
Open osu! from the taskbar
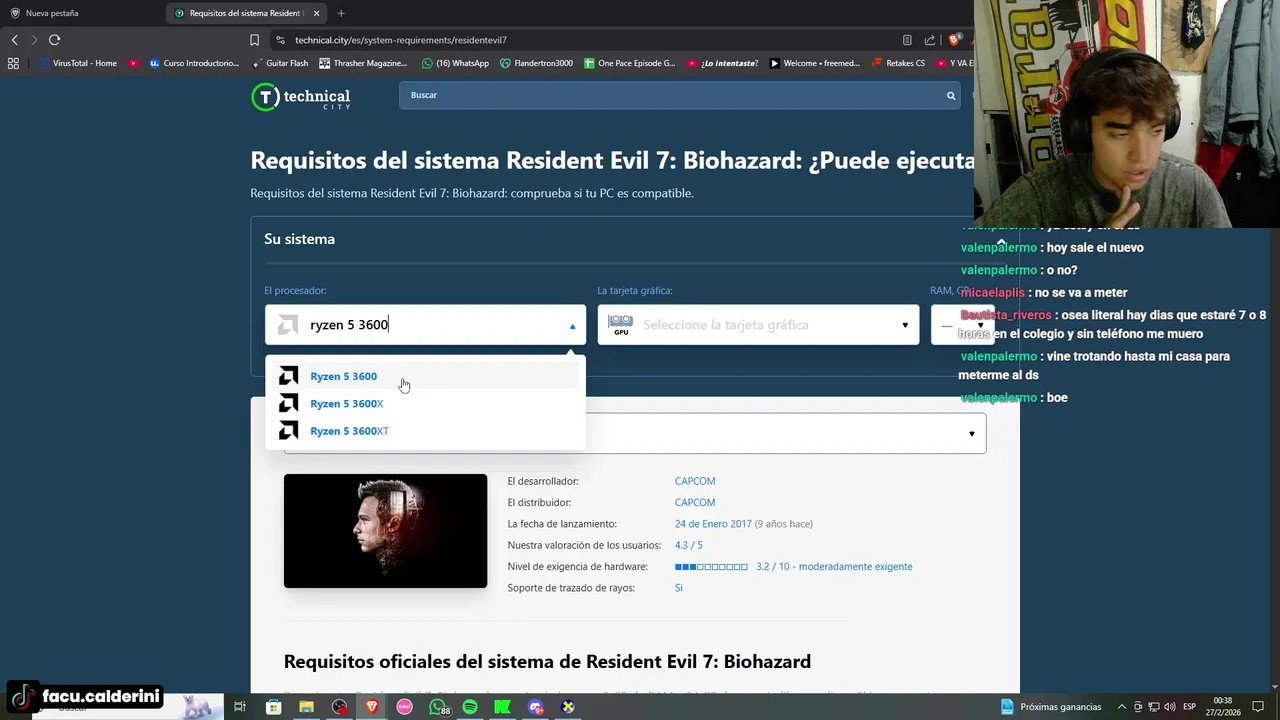point(404,707)
